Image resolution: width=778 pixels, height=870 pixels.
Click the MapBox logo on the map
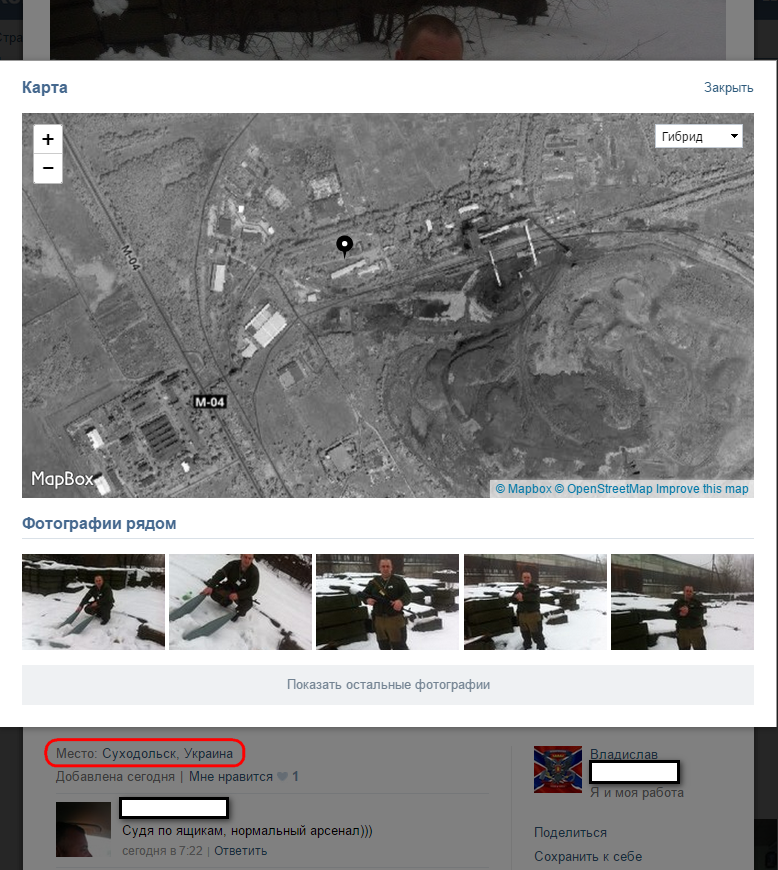[x=62, y=478]
